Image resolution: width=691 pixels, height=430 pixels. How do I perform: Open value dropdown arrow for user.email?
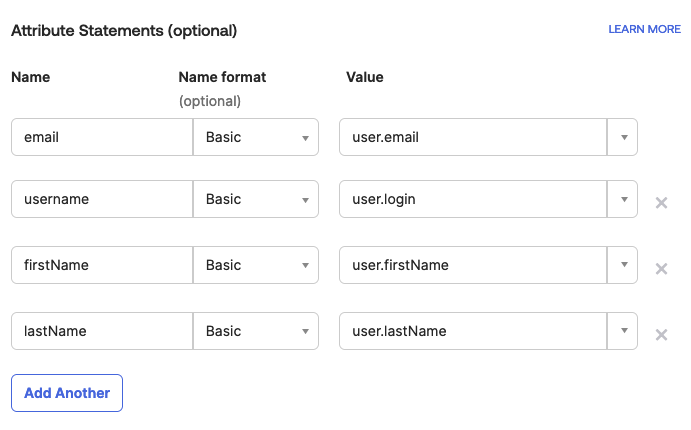(622, 138)
